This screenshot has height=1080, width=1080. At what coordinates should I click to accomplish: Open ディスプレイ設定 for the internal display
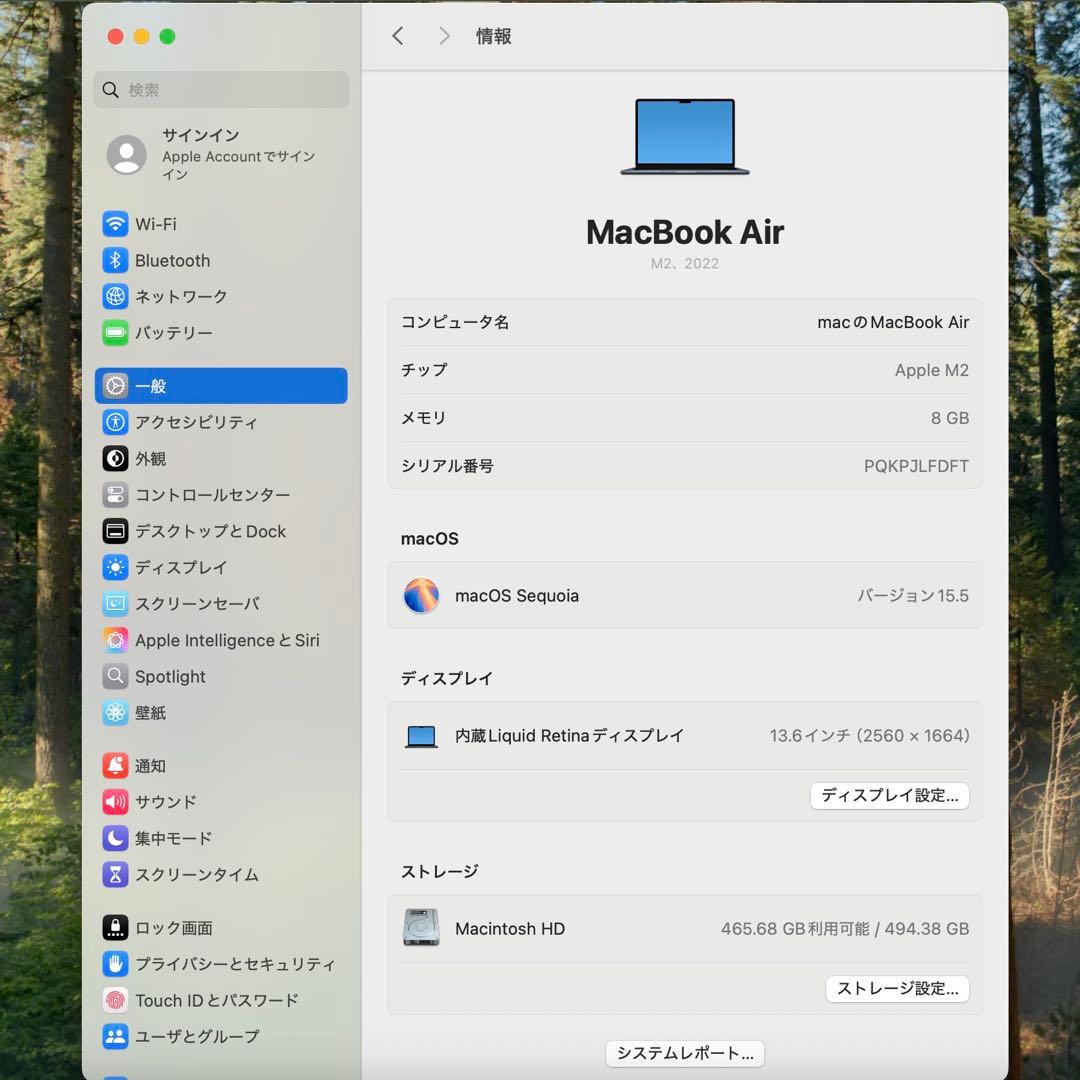889,796
